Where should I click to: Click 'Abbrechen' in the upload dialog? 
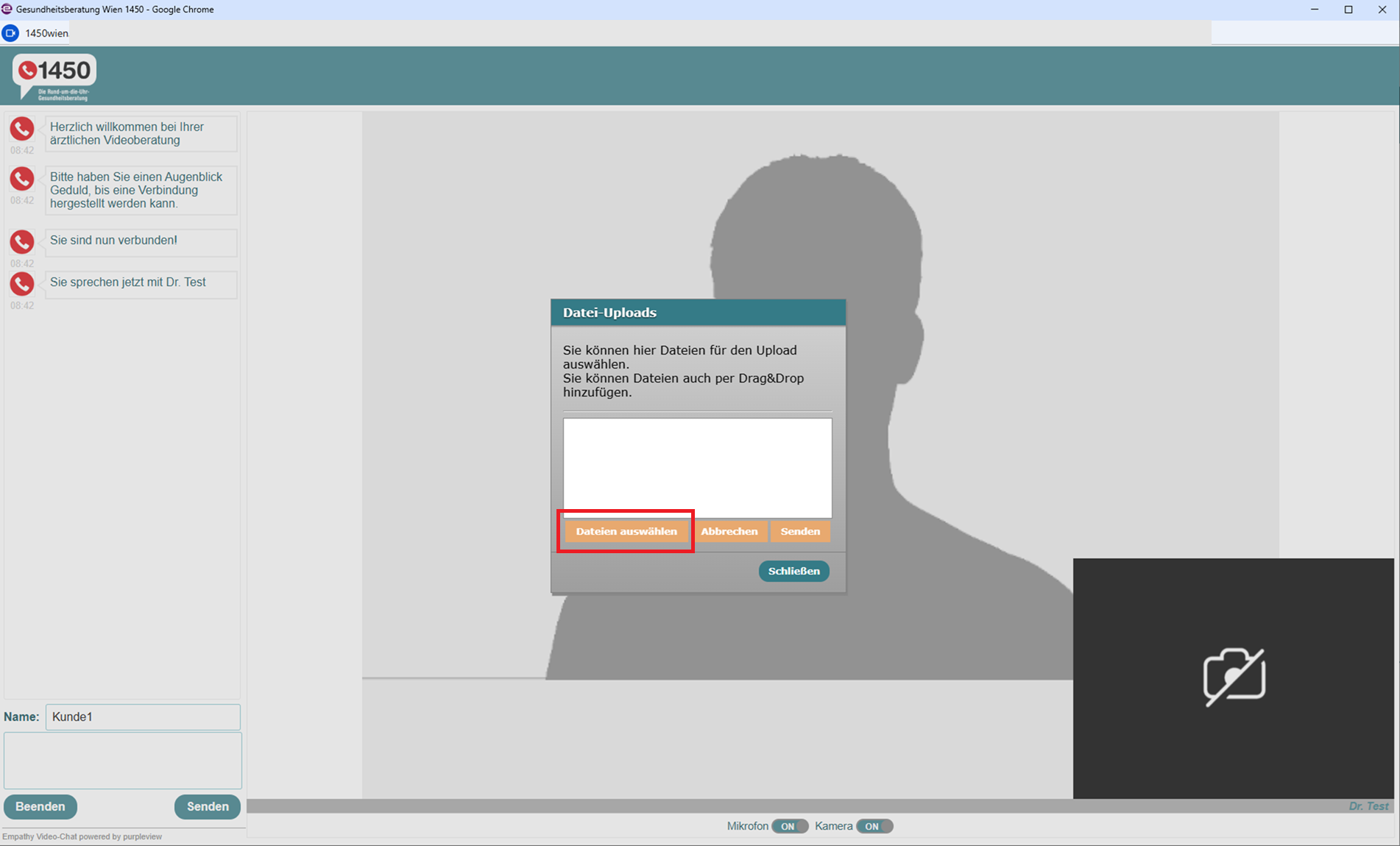click(729, 531)
